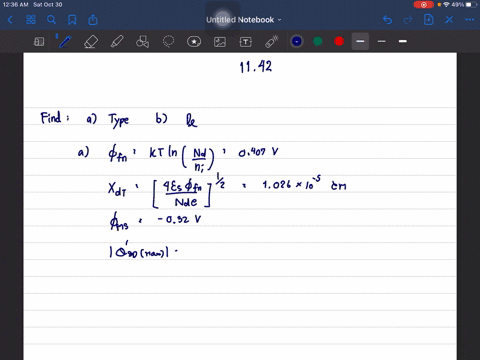Select the Text box tool
Image resolution: width=480 pixels, height=360 pixels.
pyautogui.click(x=246, y=42)
